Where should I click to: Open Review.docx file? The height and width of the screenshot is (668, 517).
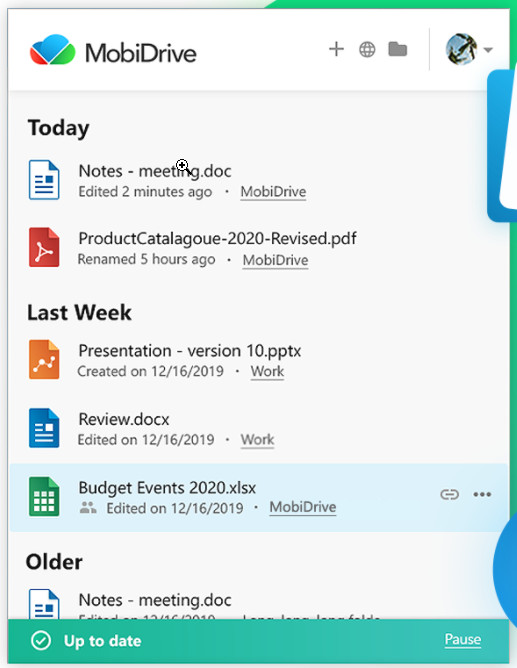pyautogui.click(x=124, y=420)
